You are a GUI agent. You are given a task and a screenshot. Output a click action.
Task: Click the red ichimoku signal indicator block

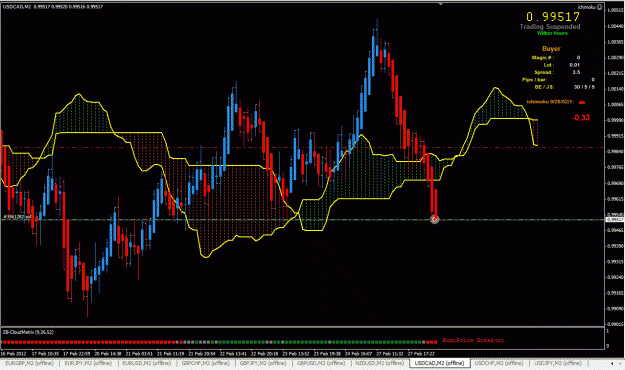(582, 102)
